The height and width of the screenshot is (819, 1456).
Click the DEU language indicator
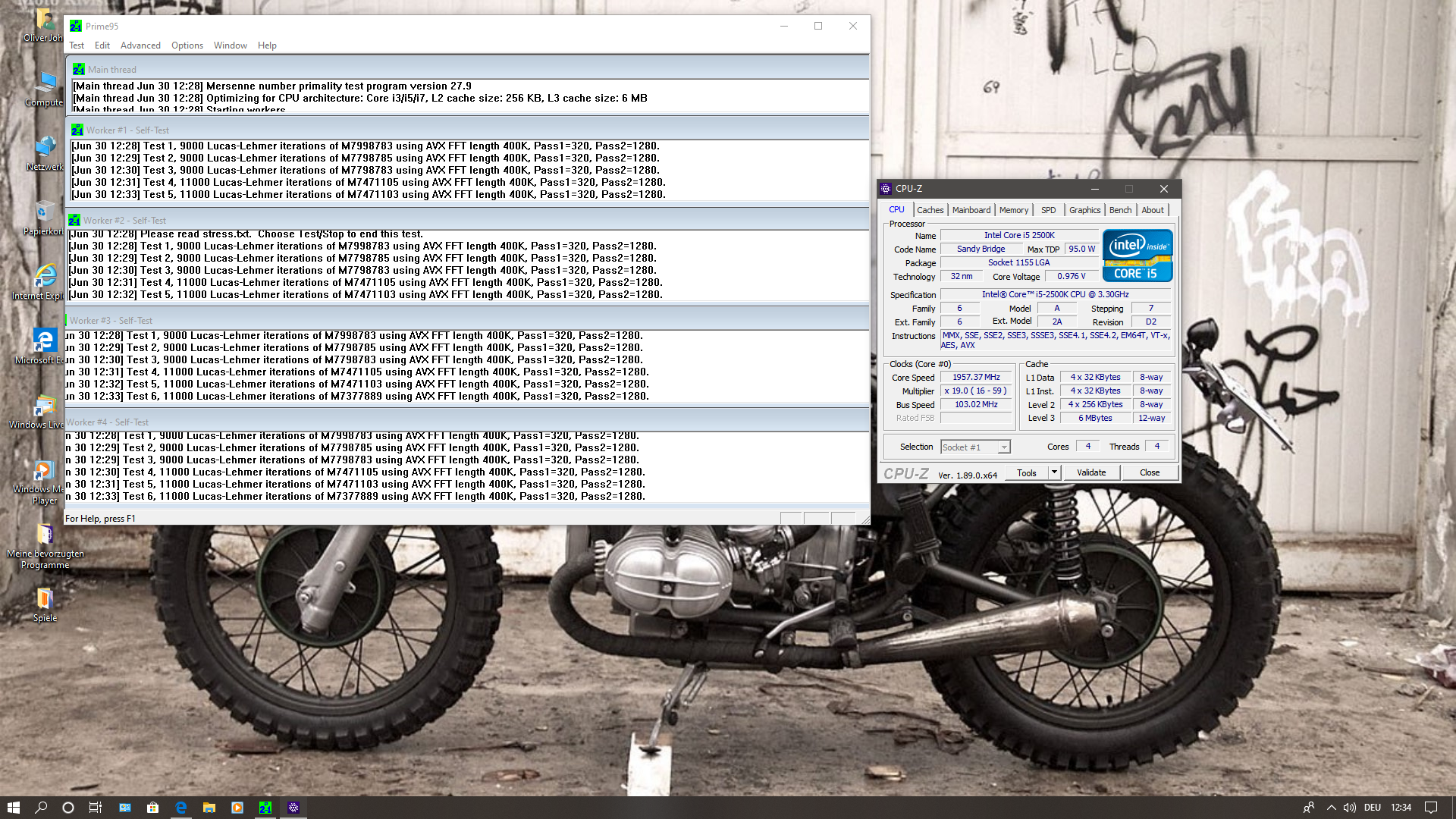1373,808
